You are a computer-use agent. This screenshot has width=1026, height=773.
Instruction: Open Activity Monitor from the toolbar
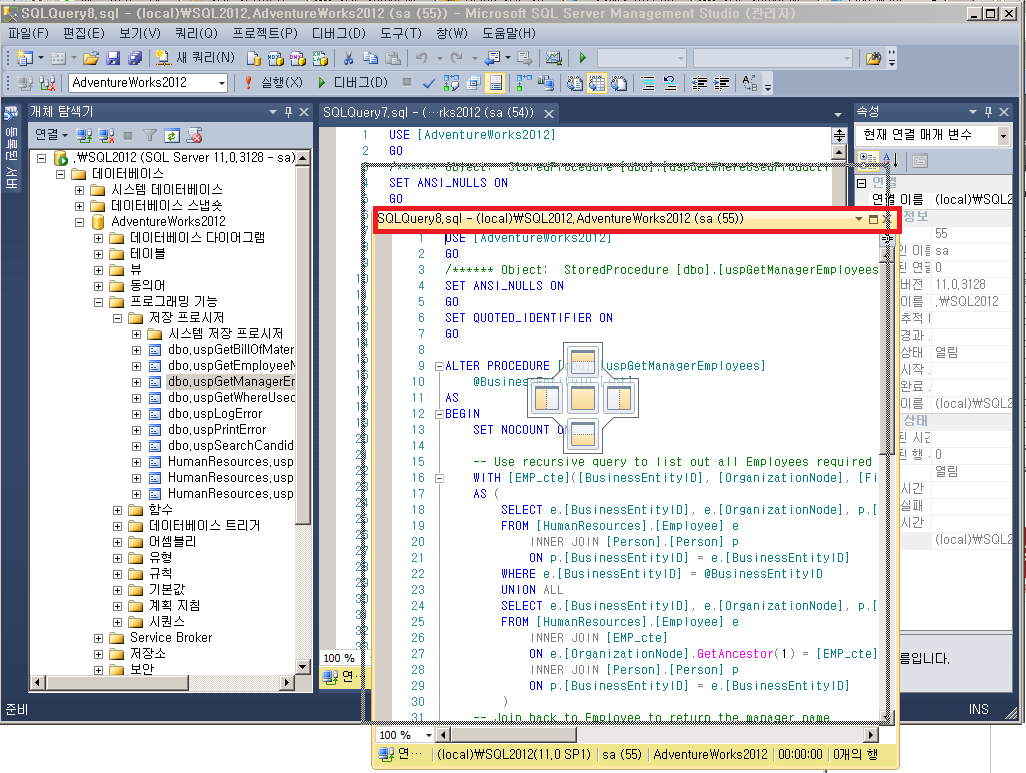point(554,58)
